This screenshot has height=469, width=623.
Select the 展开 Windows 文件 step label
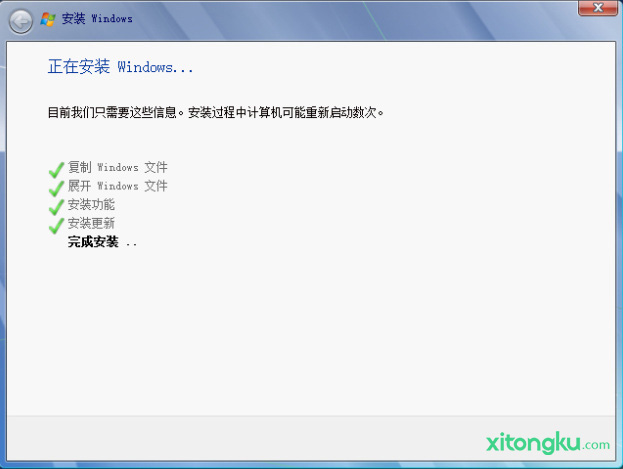(x=117, y=186)
